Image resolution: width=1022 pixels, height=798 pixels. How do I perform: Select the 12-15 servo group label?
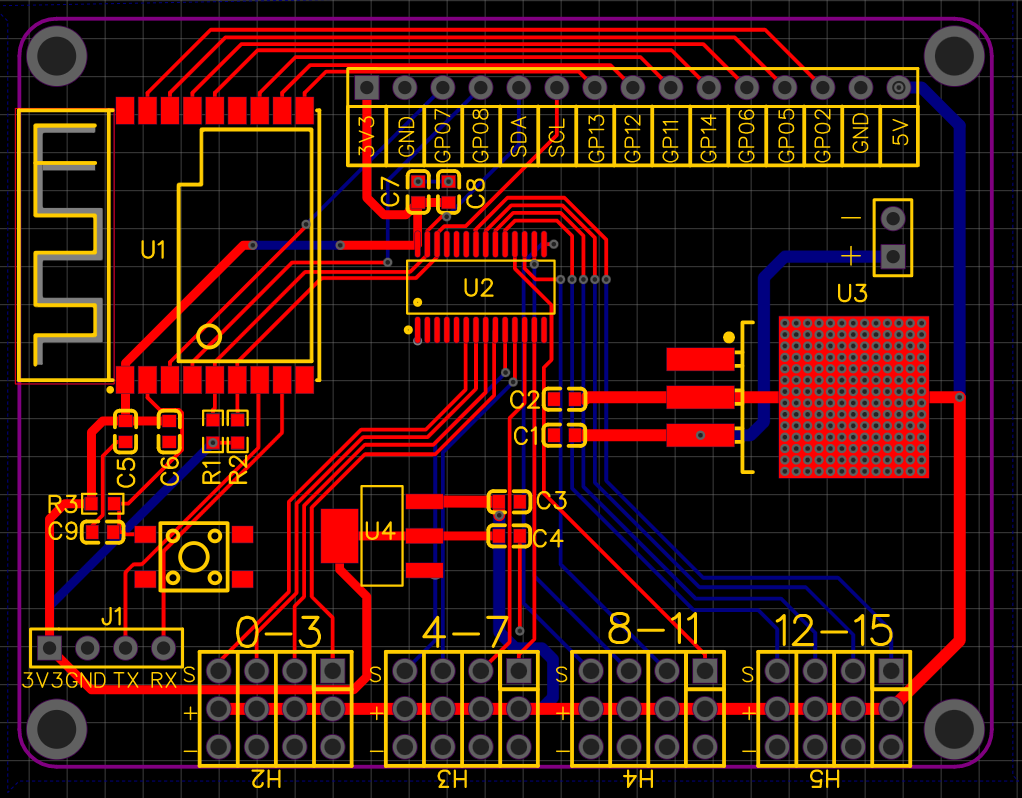[x=833, y=630]
